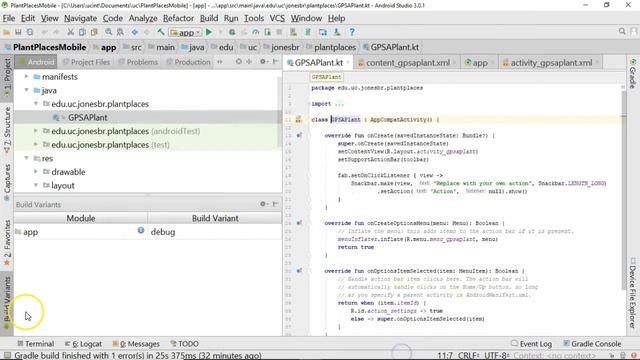Hide the Project tool window icon

[x=276, y=62]
